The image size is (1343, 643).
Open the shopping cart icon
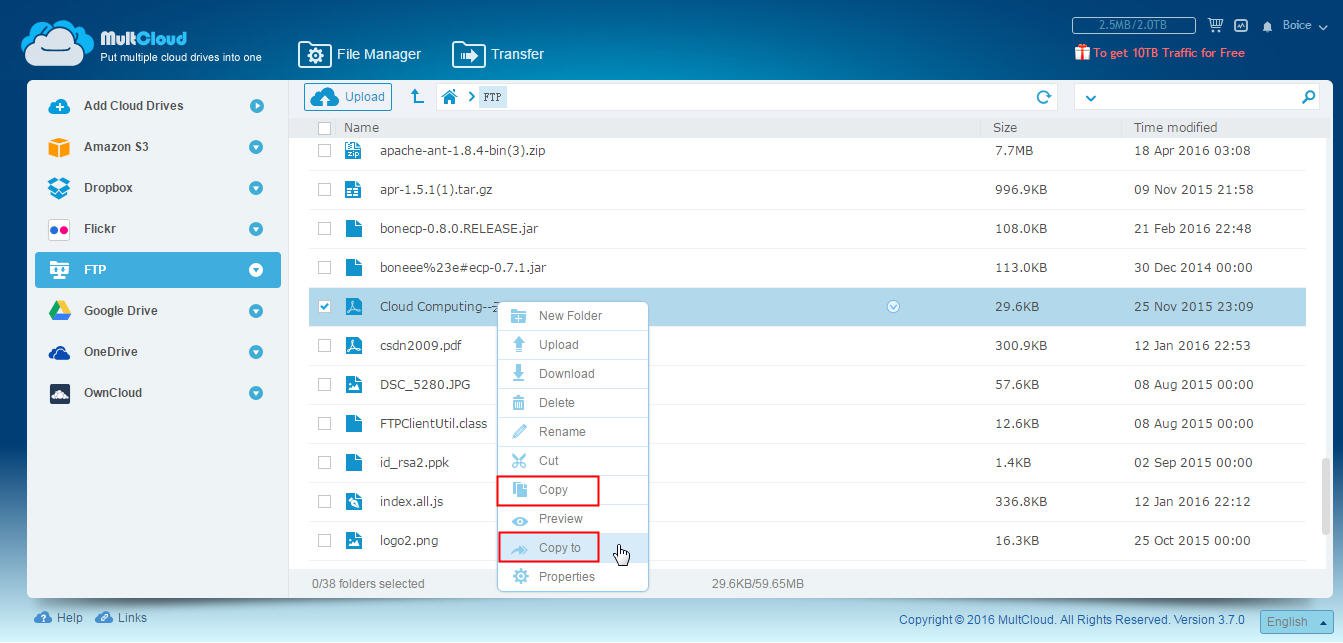pyautogui.click(x=1215, y=25)
